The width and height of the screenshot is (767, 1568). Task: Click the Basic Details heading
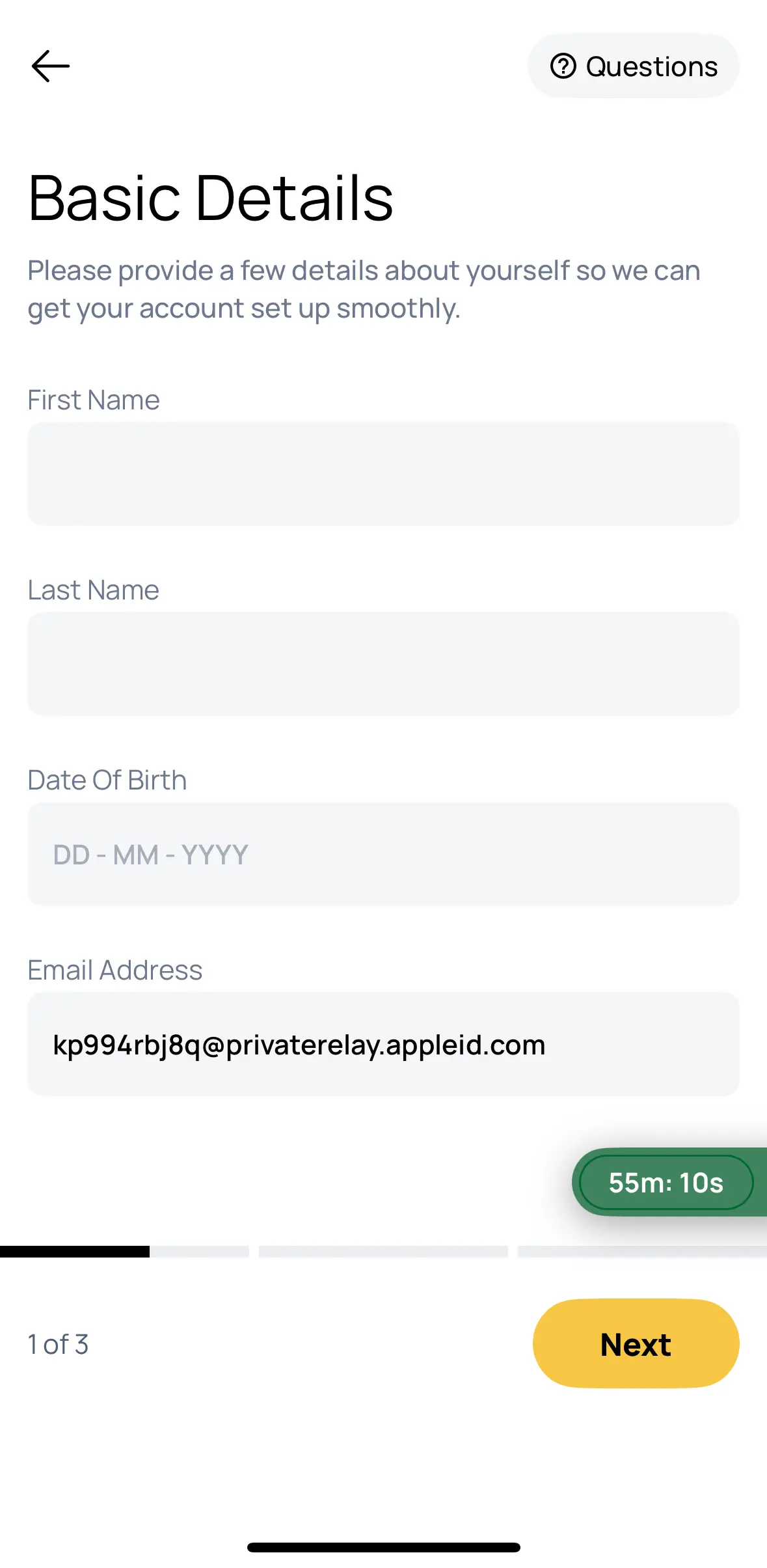211,198
